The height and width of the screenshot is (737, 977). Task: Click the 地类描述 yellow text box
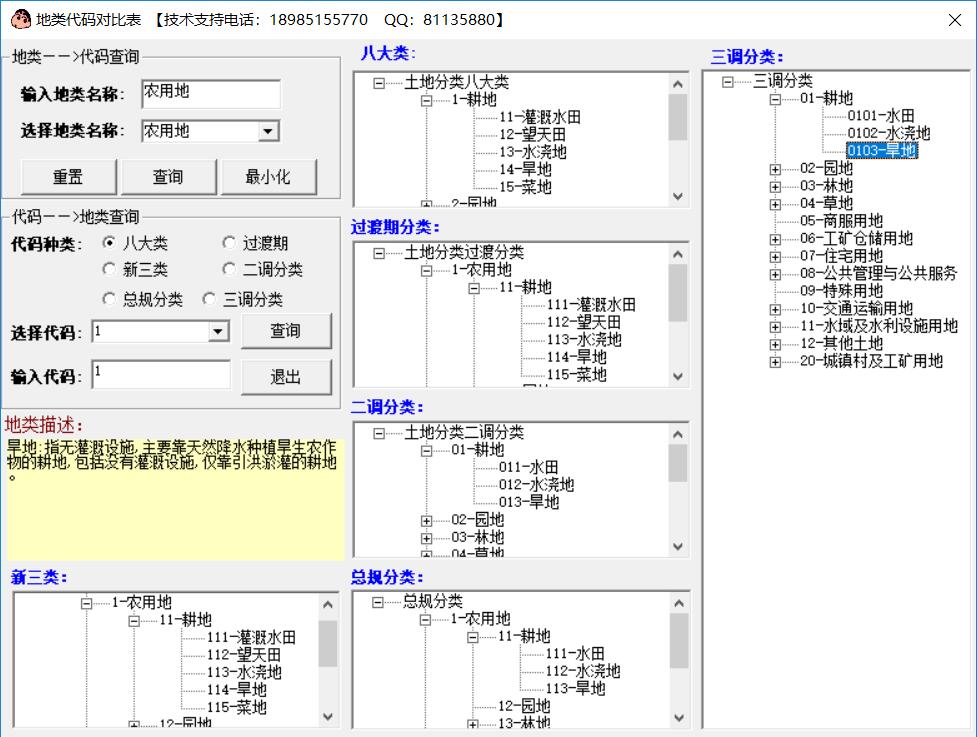[x=176, y=499]
